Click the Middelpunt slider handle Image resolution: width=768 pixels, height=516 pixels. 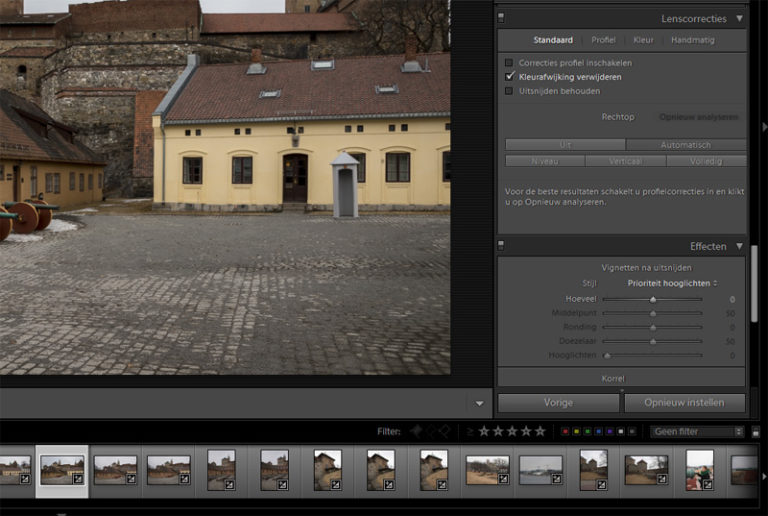(653, 313)
